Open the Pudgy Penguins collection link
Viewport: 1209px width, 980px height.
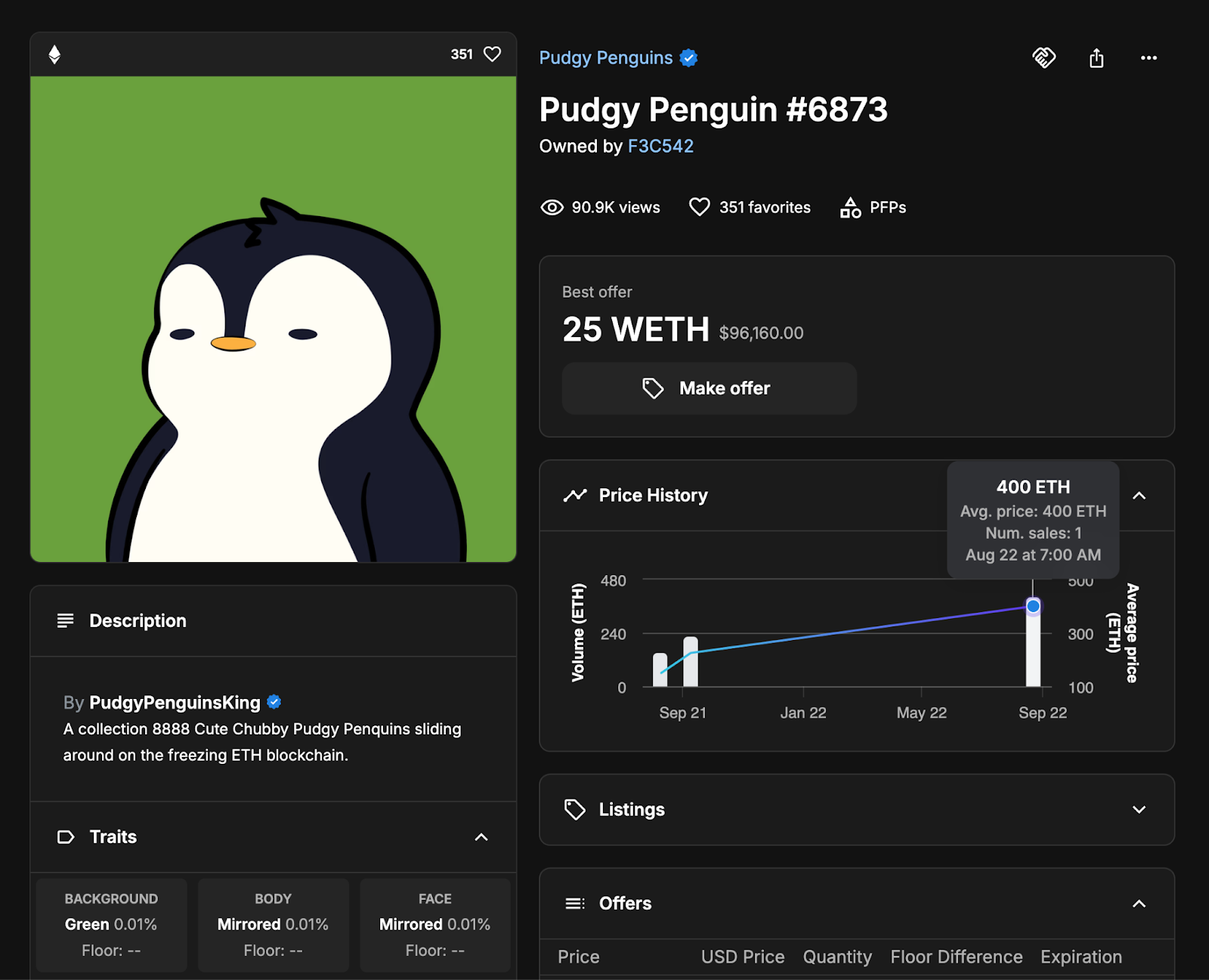pyautogui.click(x=606, y=58)
